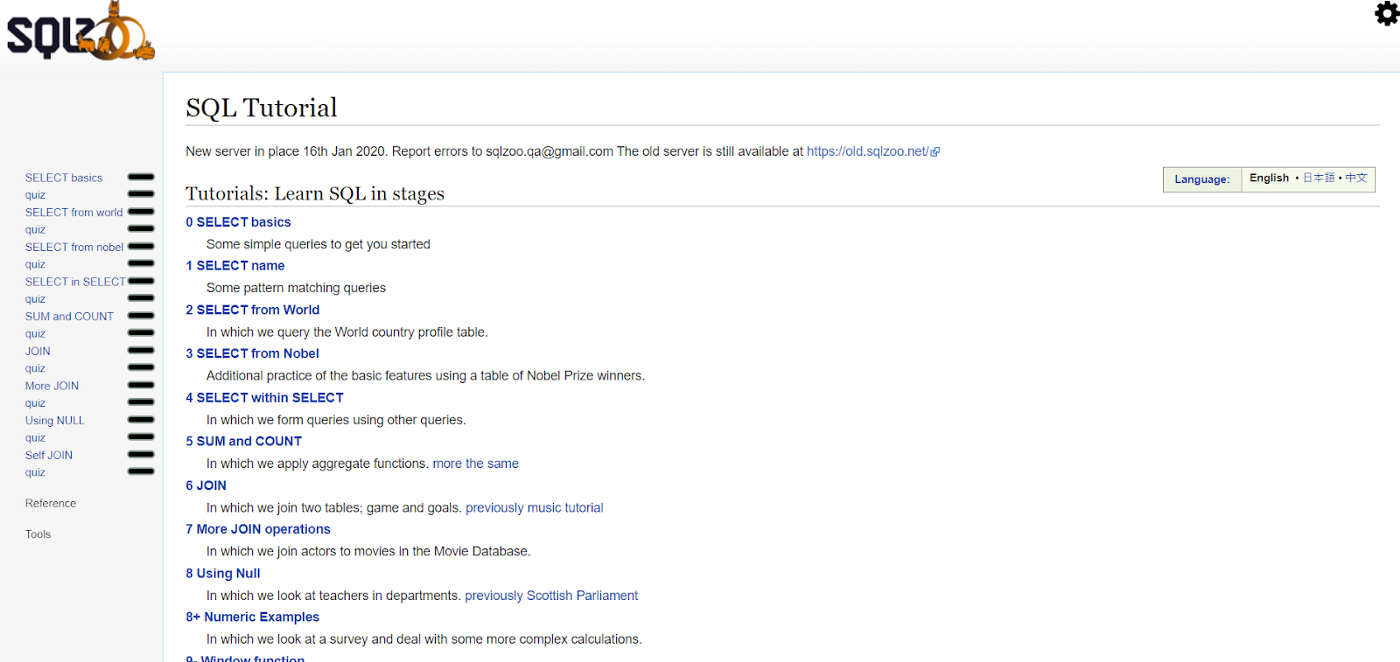Screen dimensions: 1400x662
Task: Click text about World country profile table
Action: click(347, 332)
